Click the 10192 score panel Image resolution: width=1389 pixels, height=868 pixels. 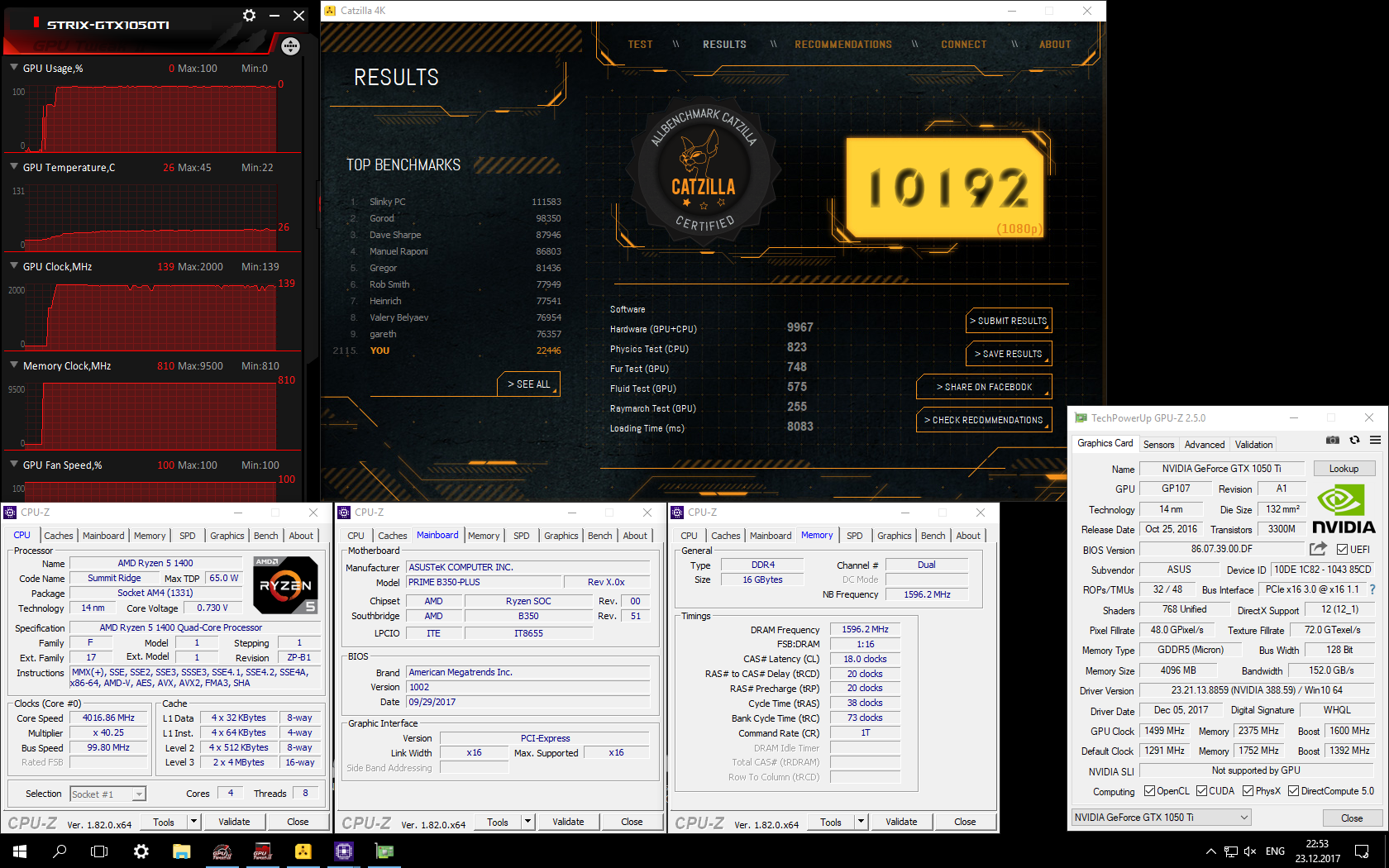pos(947,188)
